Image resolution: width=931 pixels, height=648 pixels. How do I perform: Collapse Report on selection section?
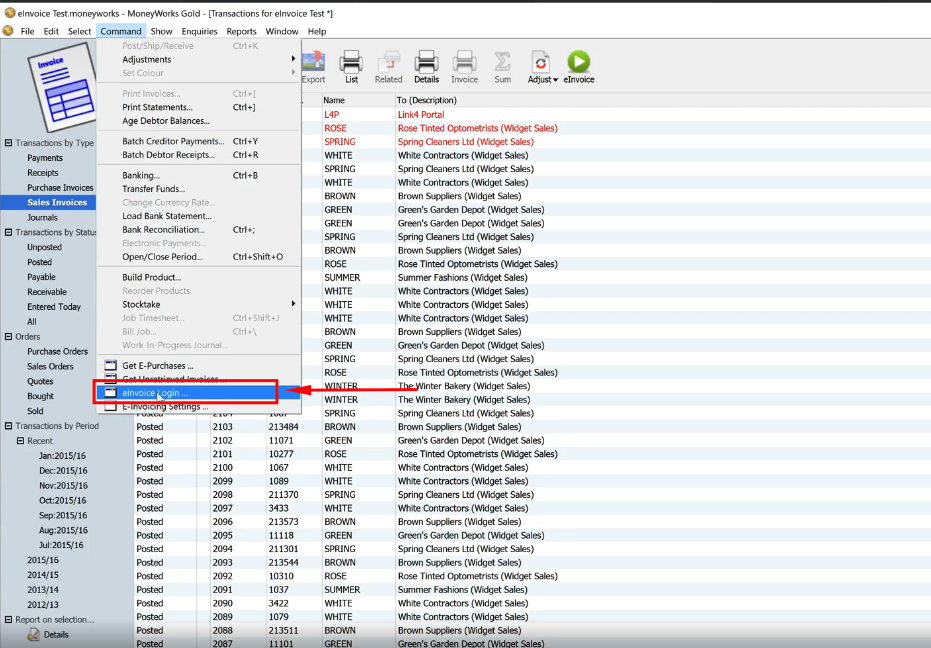click(x=8, y=619)
